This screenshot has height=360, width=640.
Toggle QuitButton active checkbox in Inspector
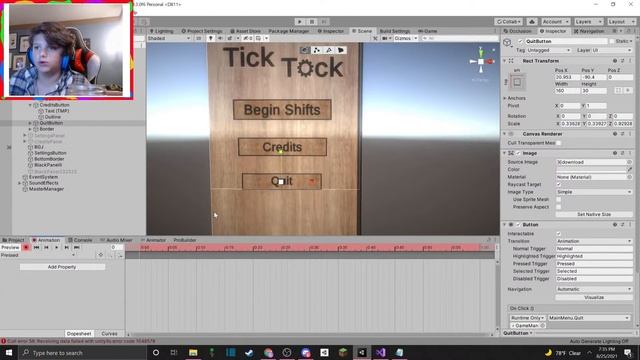(520, 41)
